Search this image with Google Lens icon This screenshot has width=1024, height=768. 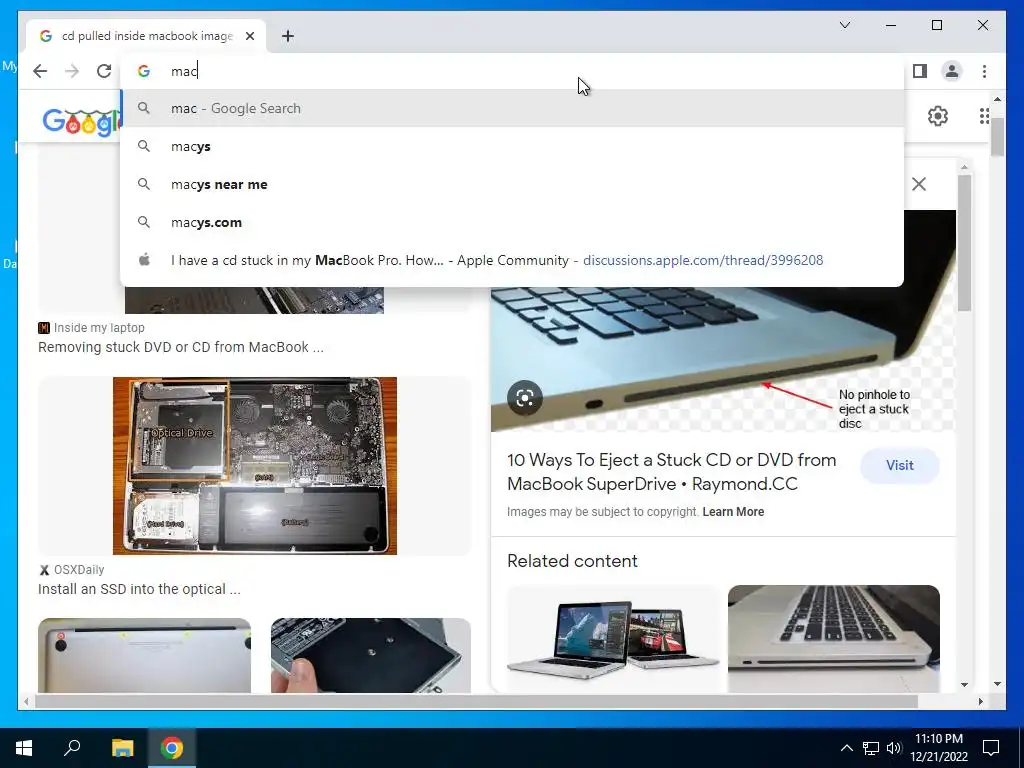click(x=524, y=398)
